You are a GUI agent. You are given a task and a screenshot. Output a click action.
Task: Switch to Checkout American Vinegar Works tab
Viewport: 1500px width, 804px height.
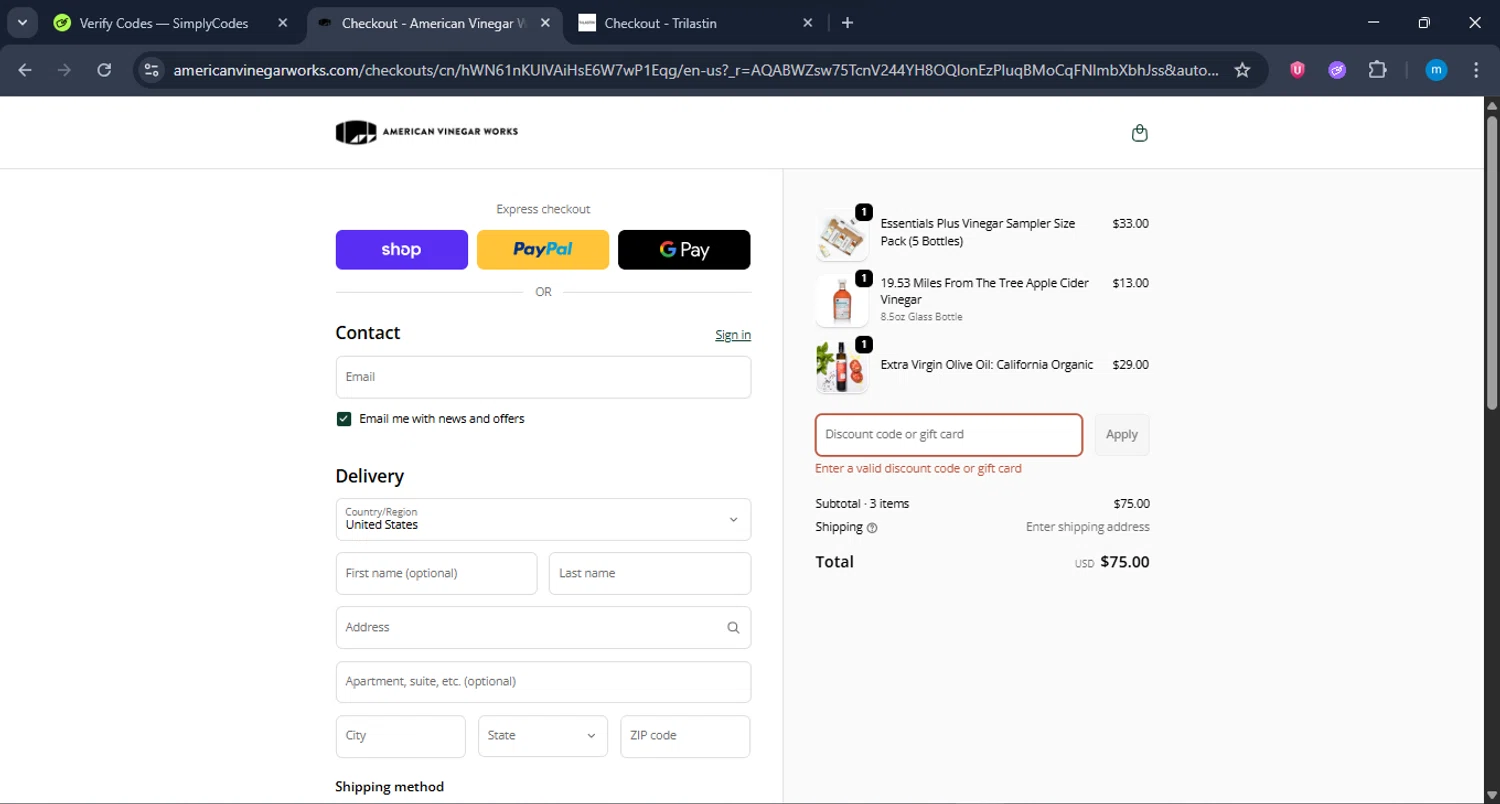(433, 23)
